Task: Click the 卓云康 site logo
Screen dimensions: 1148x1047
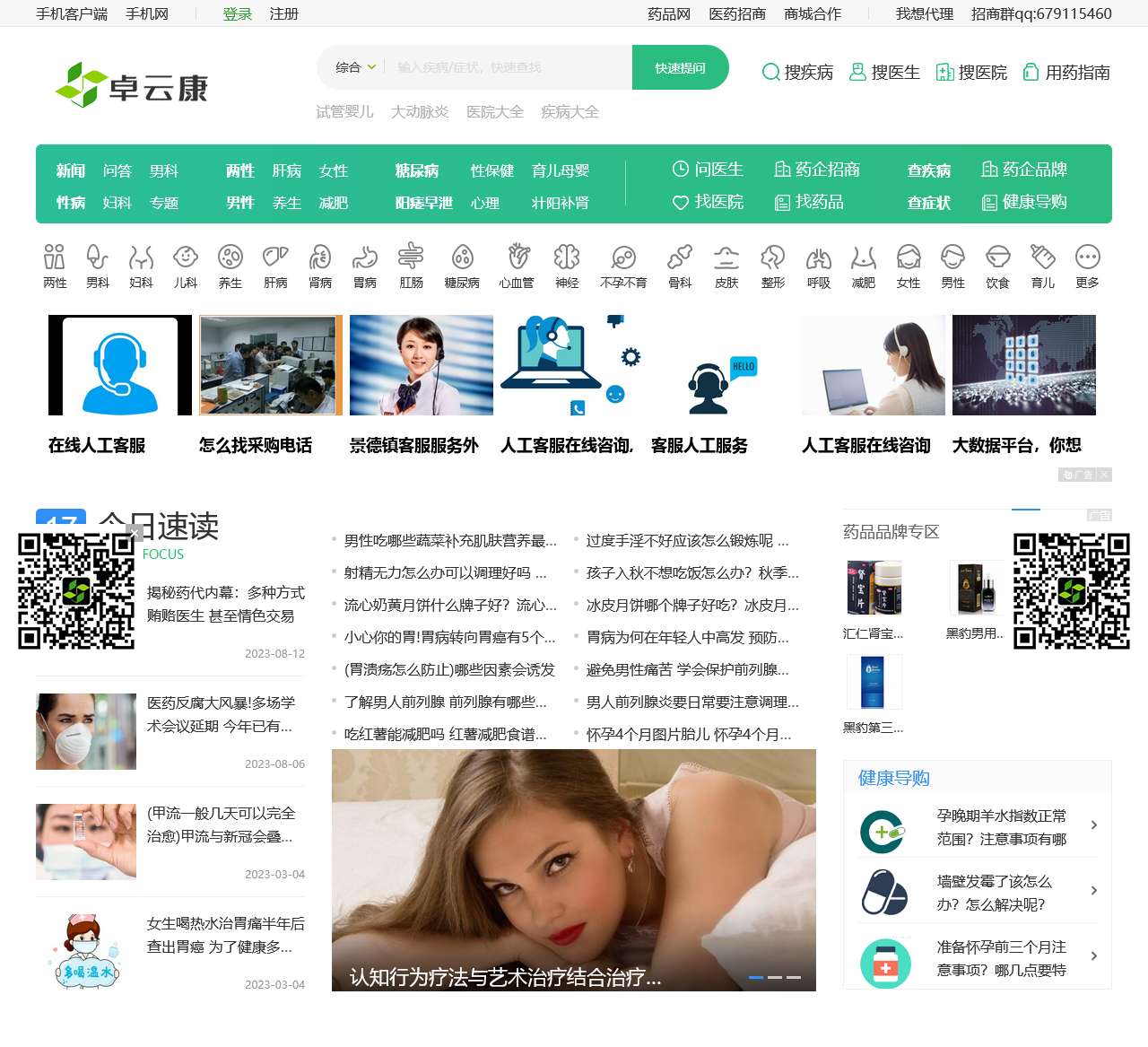Action: (132, 85)
